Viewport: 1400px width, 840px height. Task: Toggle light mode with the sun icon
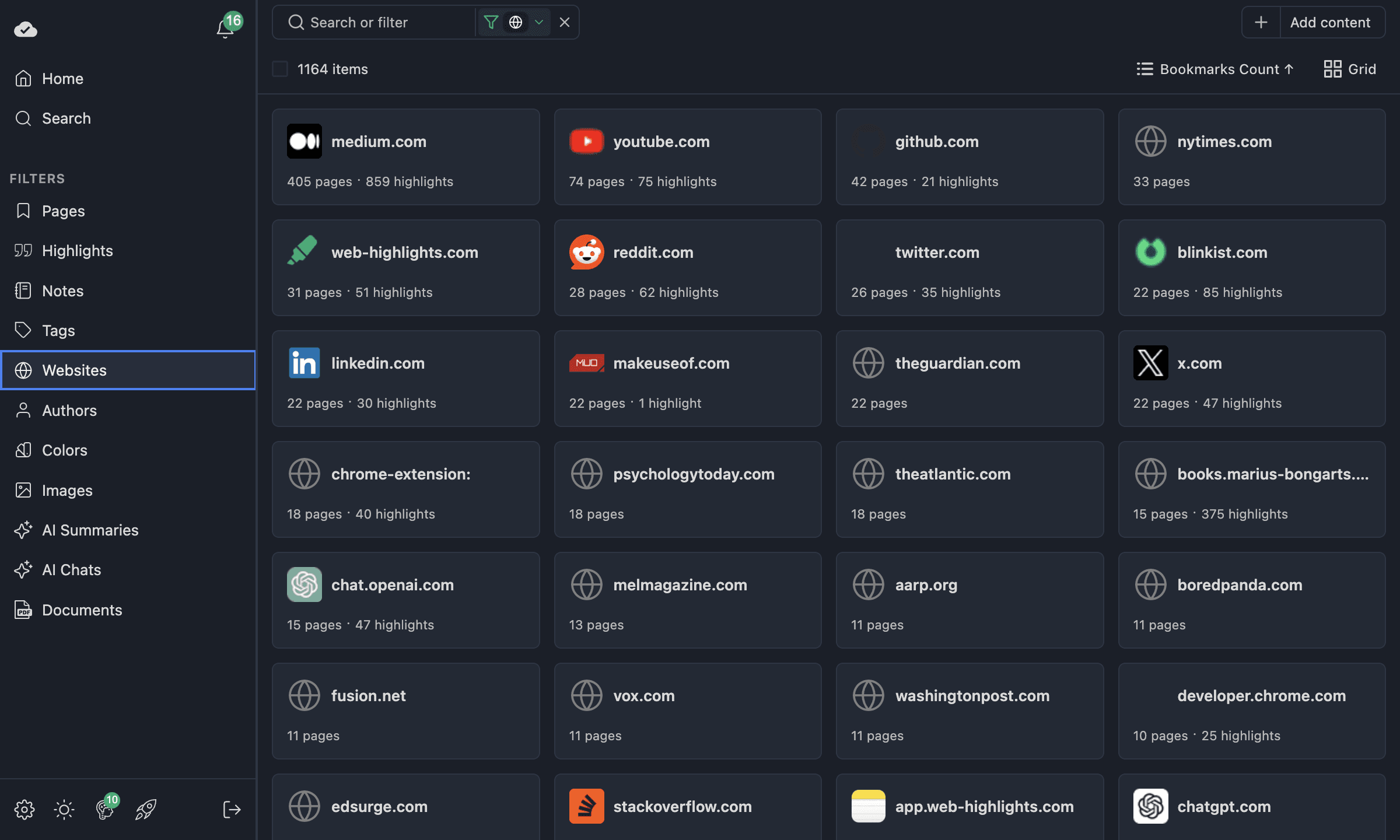[64, 809]
